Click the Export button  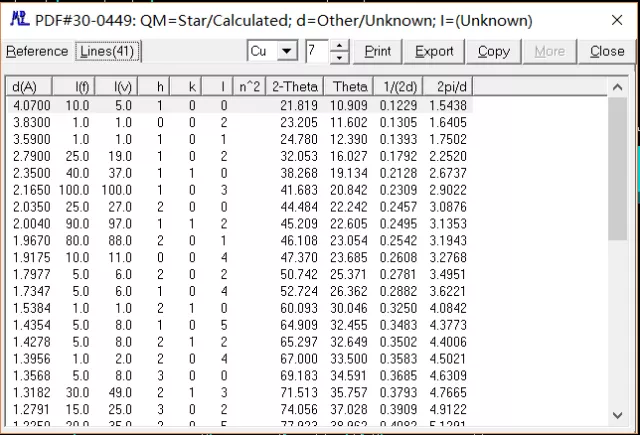click(x=434, y=51)
